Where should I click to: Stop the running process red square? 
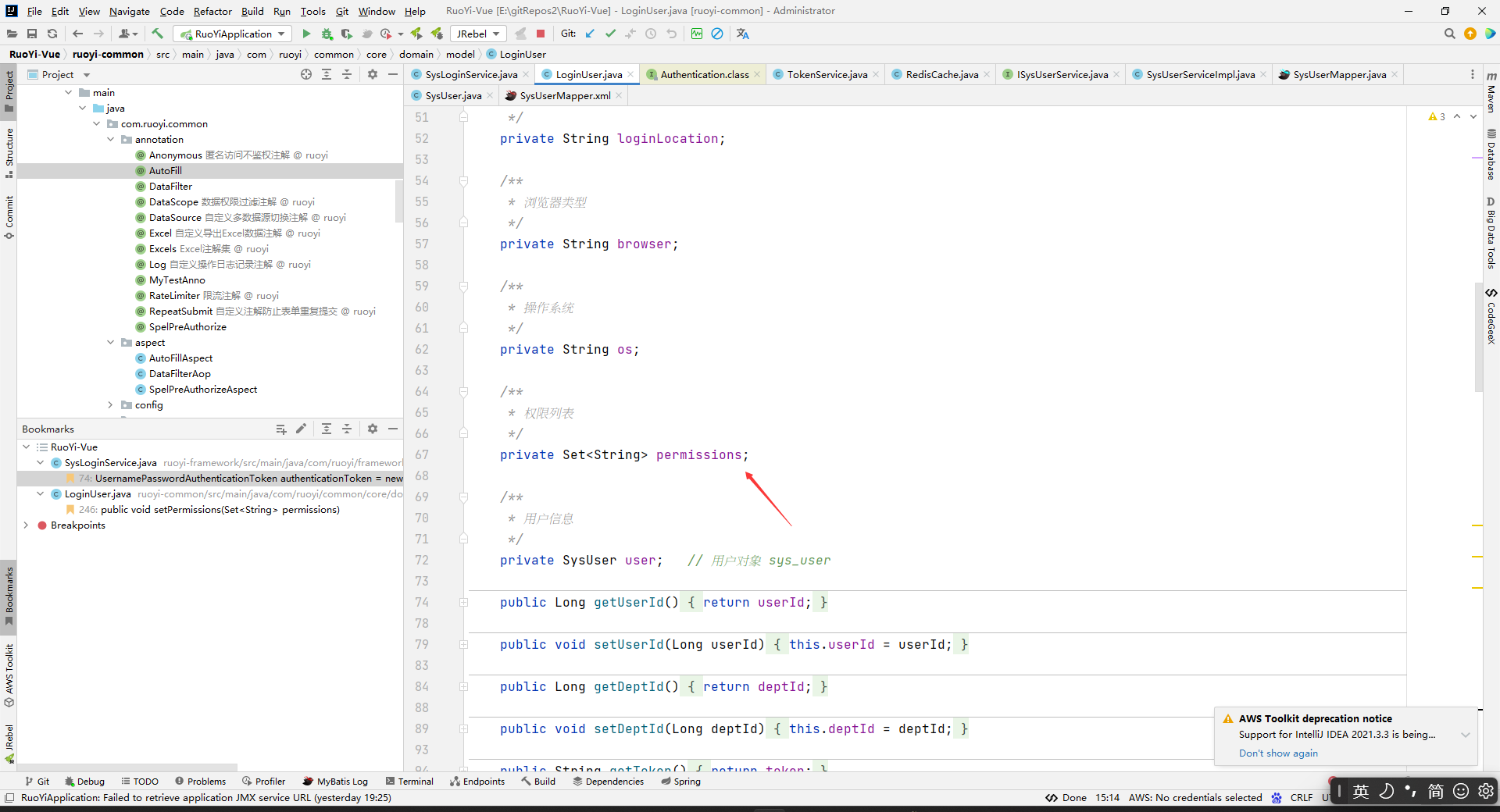541,34
